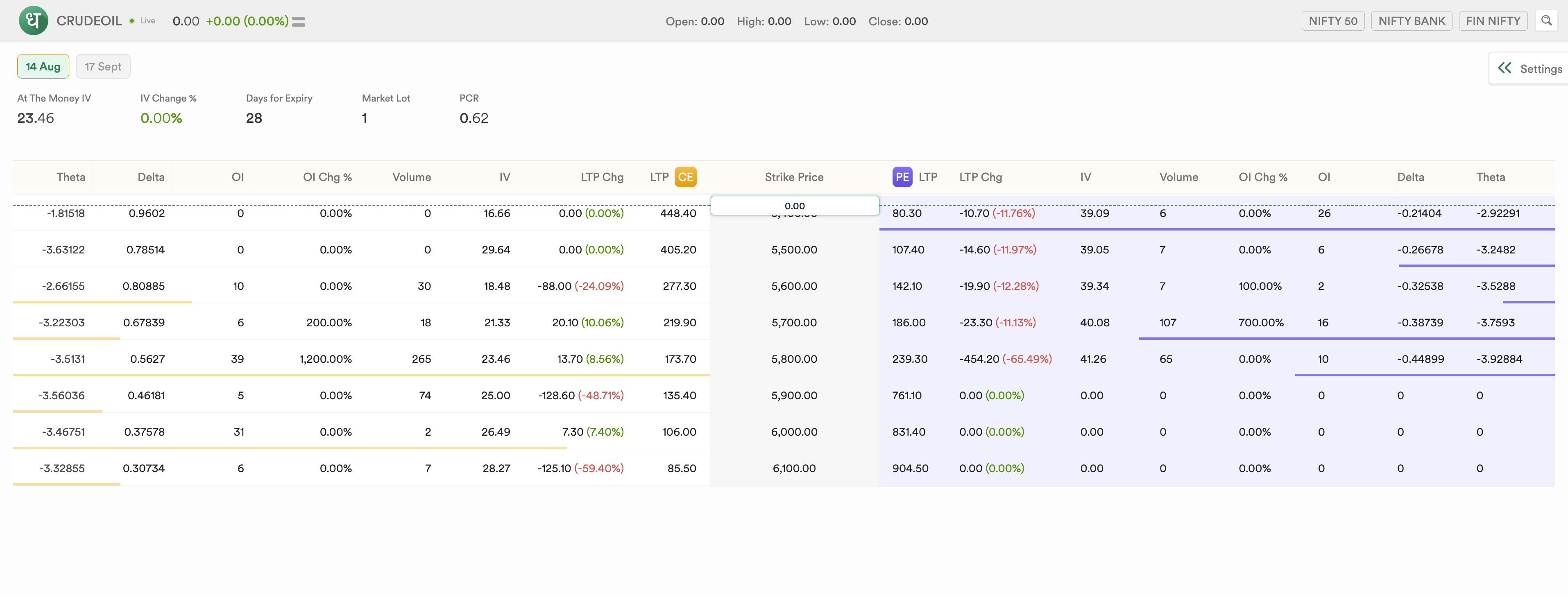The image size is (1568, 597).
Task: Click the put-side Volume column header
Action: coord(1178,177)
